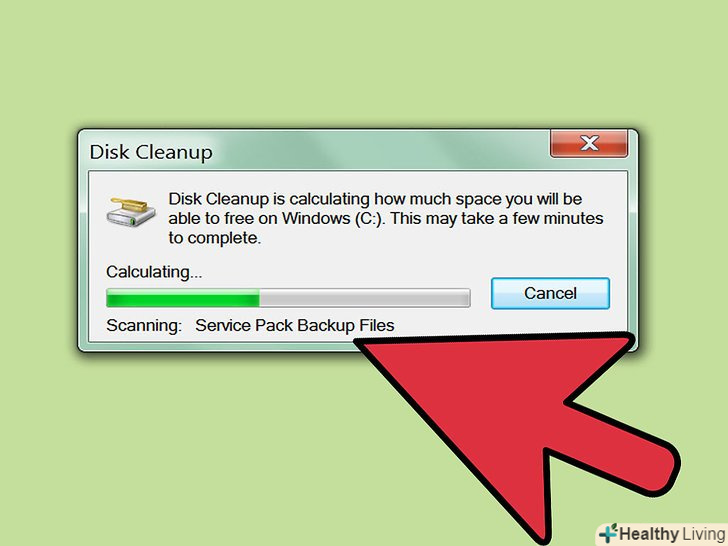Click the Service Pack Backup Files text
This screenshot has width=728, height=546.
tap(295, 325)
